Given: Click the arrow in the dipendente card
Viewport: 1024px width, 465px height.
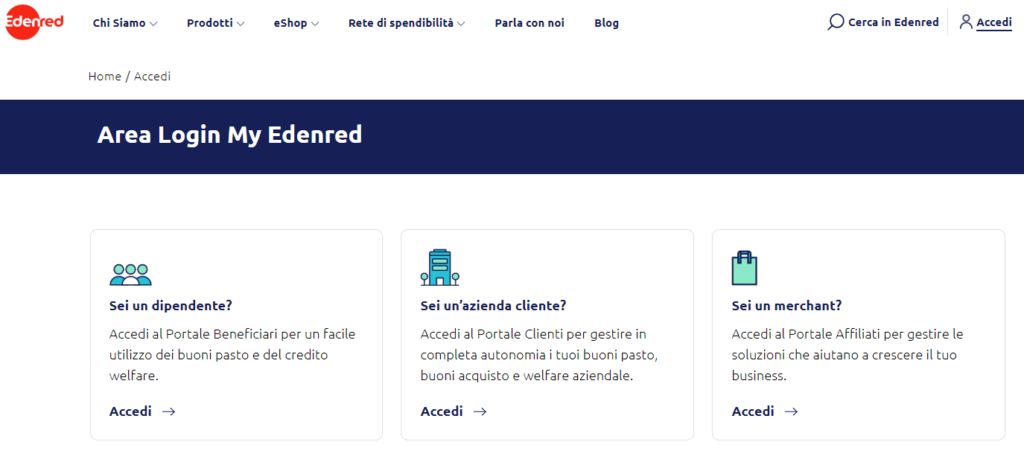Looking at the screenshot, I should (168, 411).
